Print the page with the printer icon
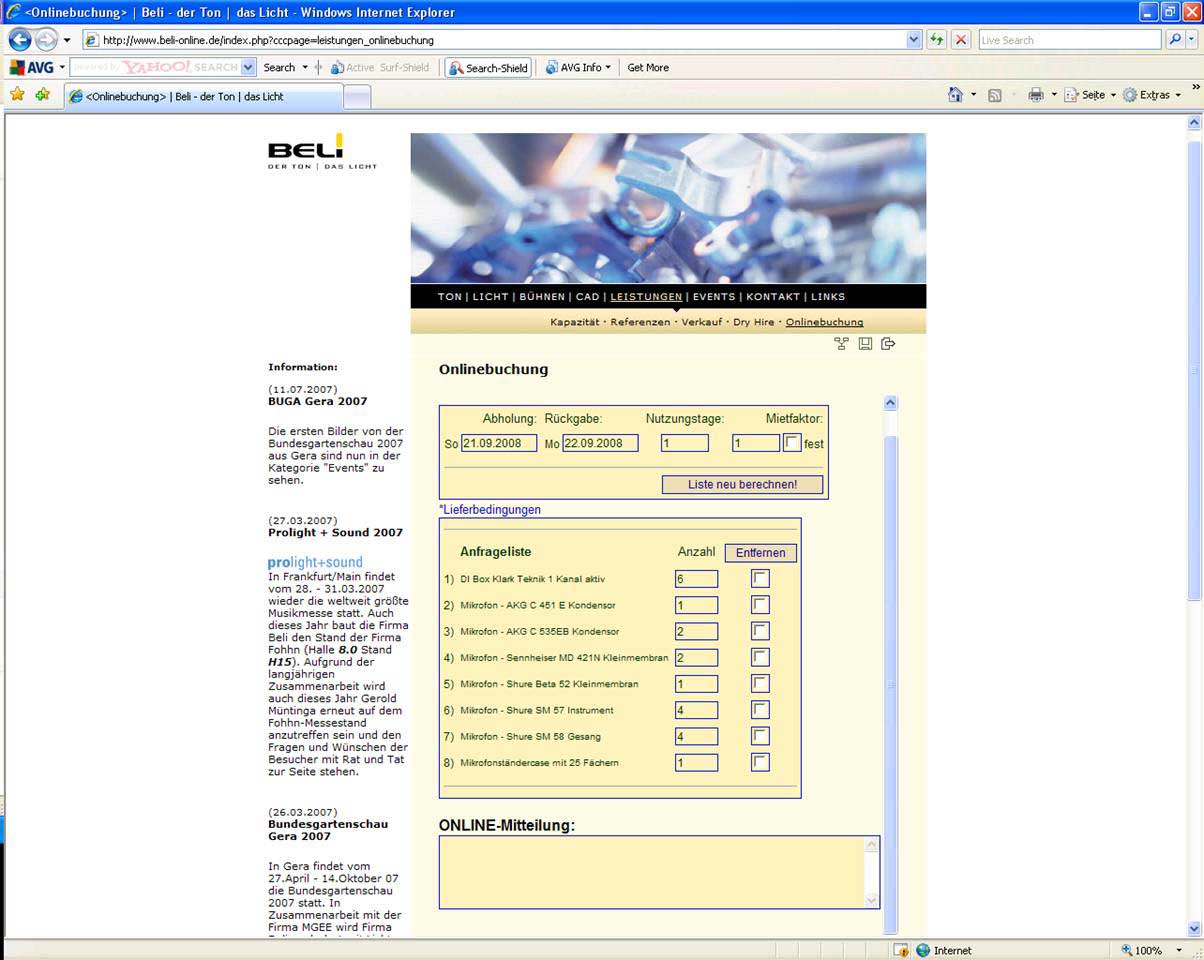1204x960 pixels. pos(1036,95)
